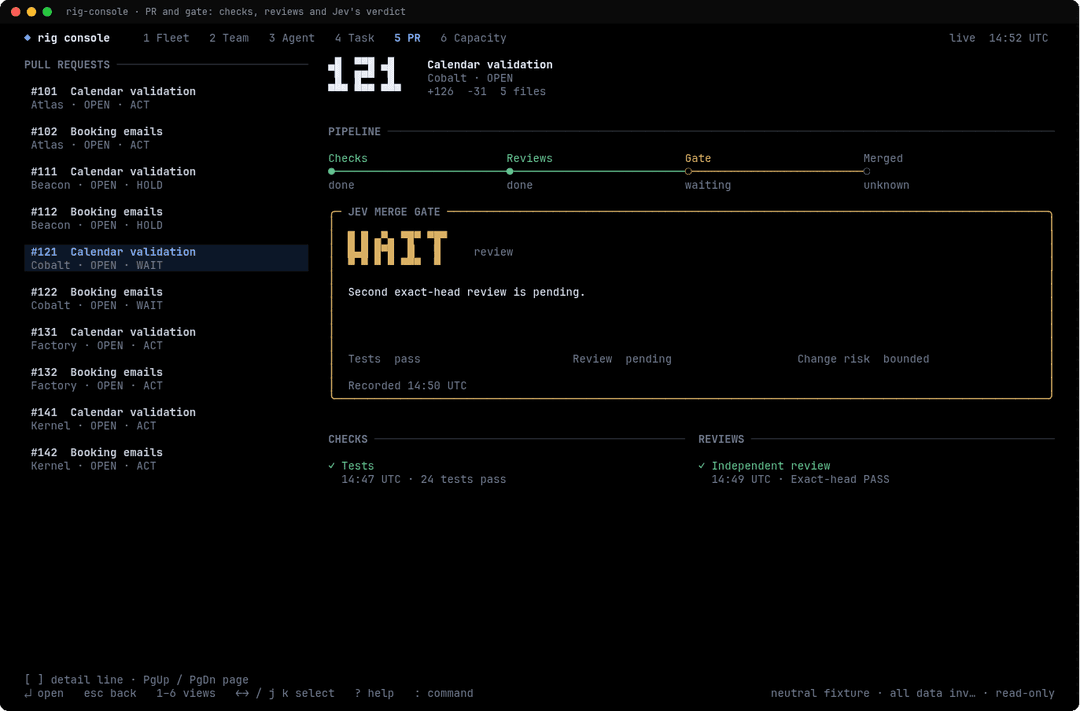The width and height of the screenshot is (1080, 711).
Task: Select PR #101 Calendar validation
Action: coord(166,98)
